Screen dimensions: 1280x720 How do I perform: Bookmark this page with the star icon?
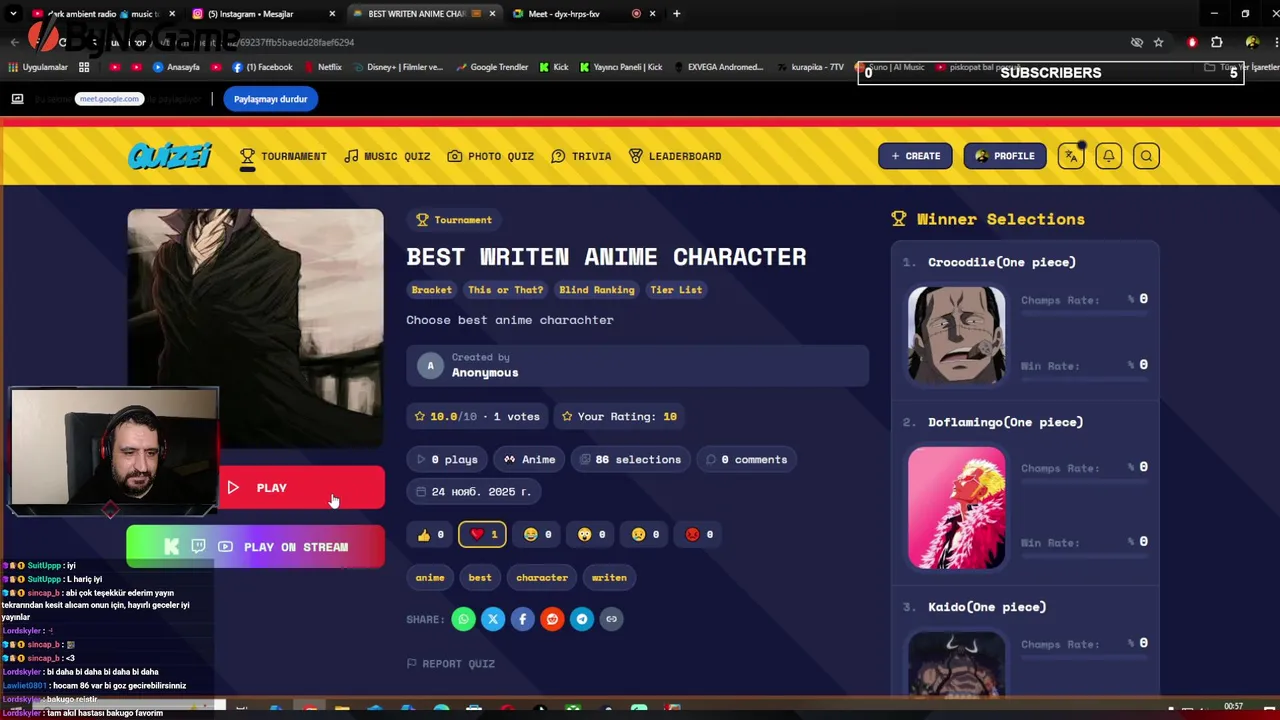click(x=1158, y=42)
